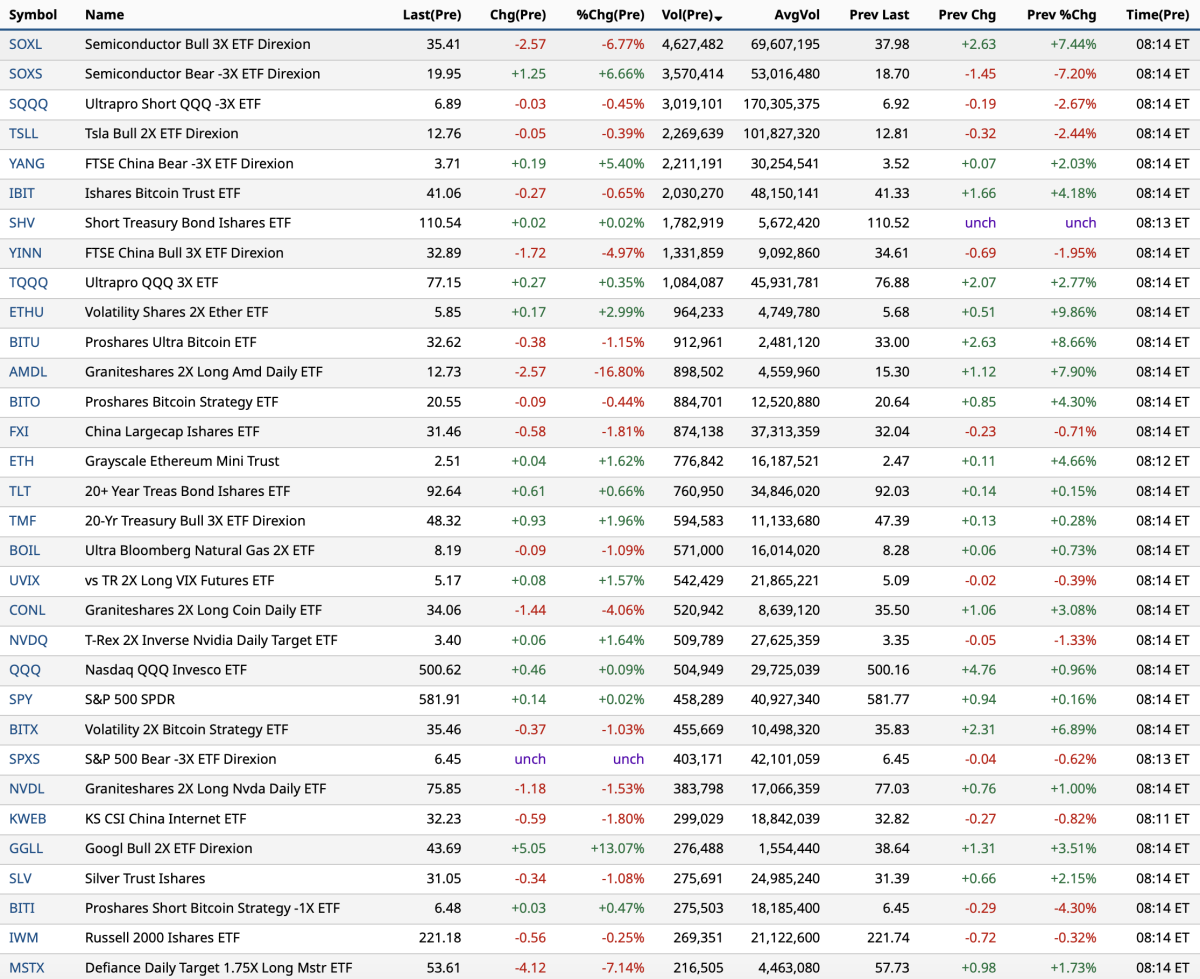Click the QQQ ticker symbol
This screenshot has width=1200, height=979.
tap(24, 670)
